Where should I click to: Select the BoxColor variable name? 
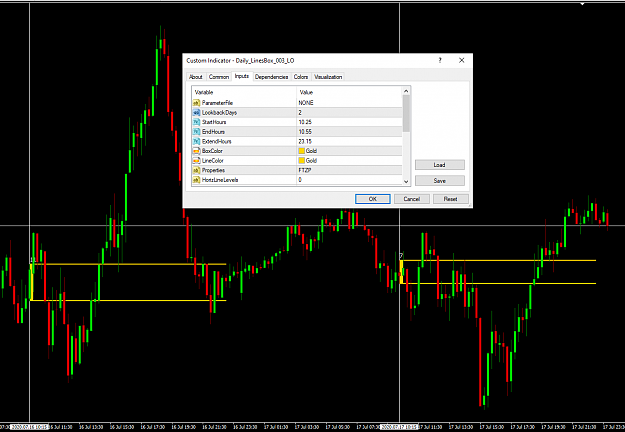tap(212, 151)
